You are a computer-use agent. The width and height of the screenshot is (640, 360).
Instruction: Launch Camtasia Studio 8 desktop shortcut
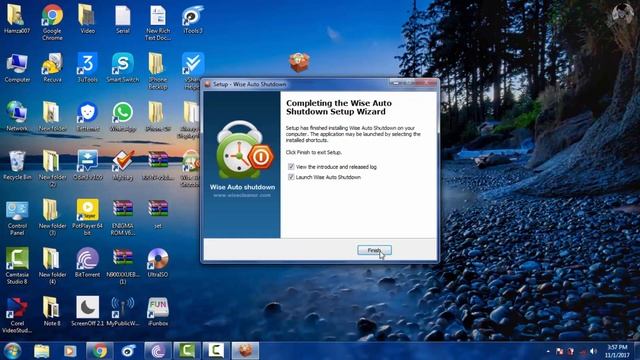(x=17, y=266)
